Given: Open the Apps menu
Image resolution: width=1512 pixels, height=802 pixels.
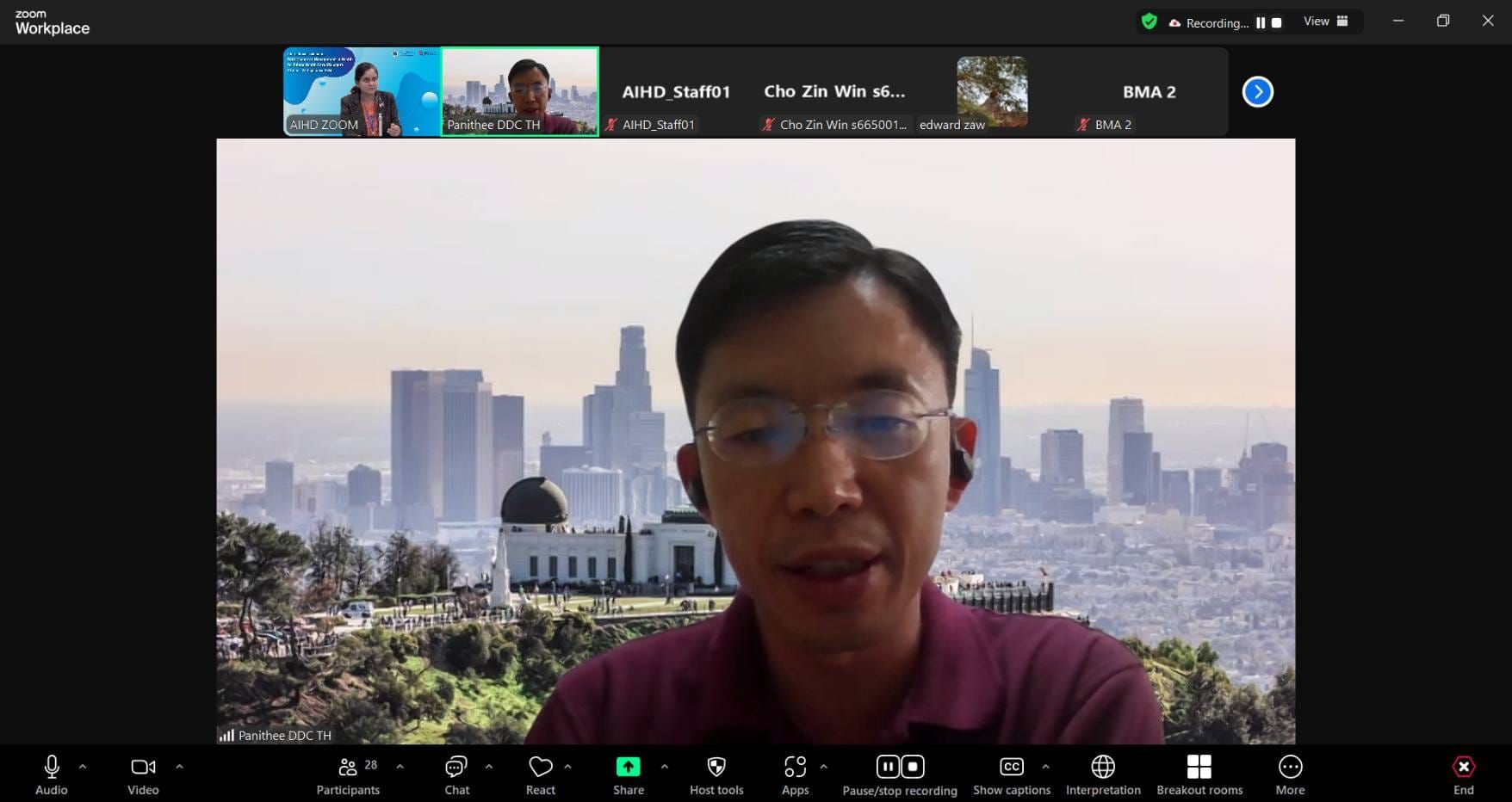Looking at the screenshot, I should click(794, 775).
